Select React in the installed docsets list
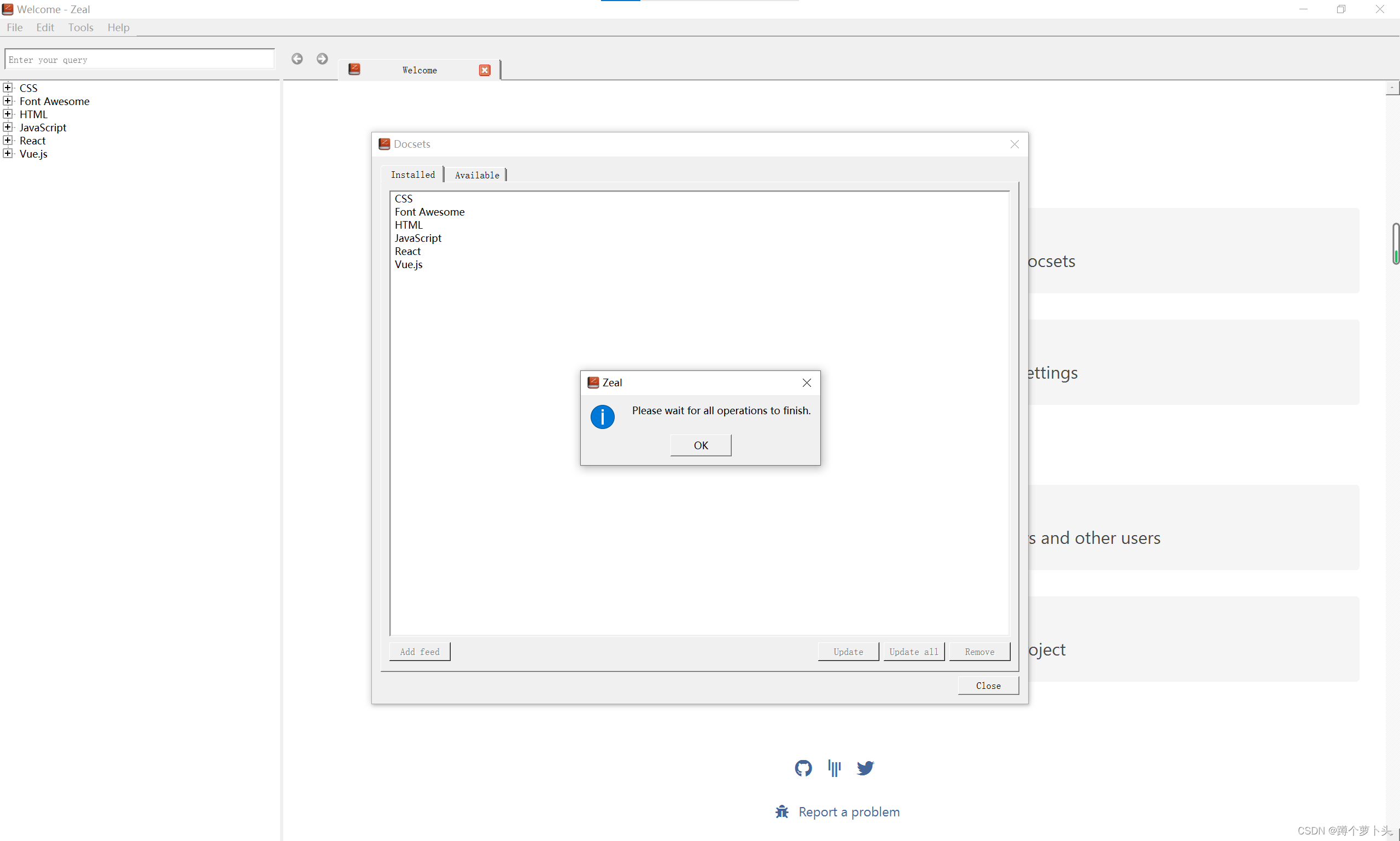The width and height of the screenshot is (1400, 841). click(x=408, y=251)
